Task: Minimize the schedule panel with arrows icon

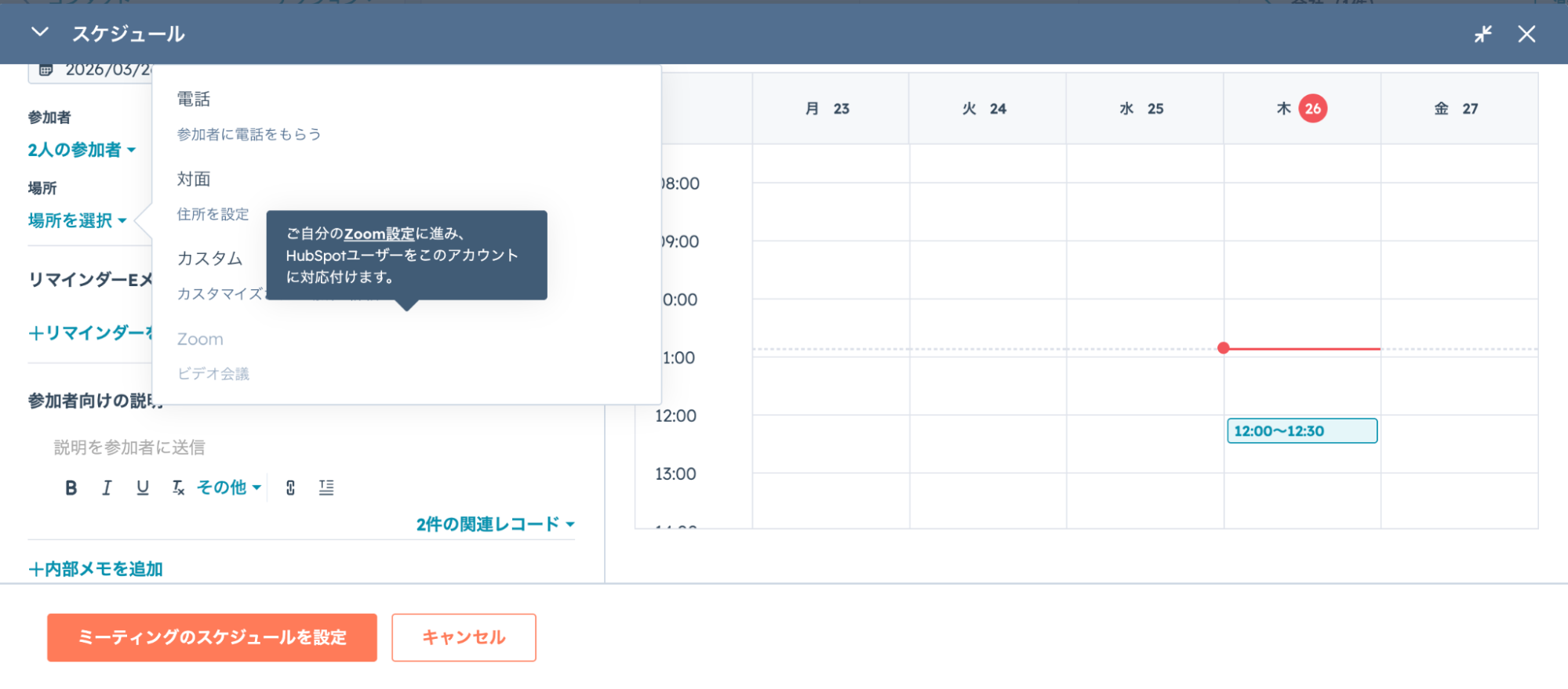Action: click(x=1483, y=34)
